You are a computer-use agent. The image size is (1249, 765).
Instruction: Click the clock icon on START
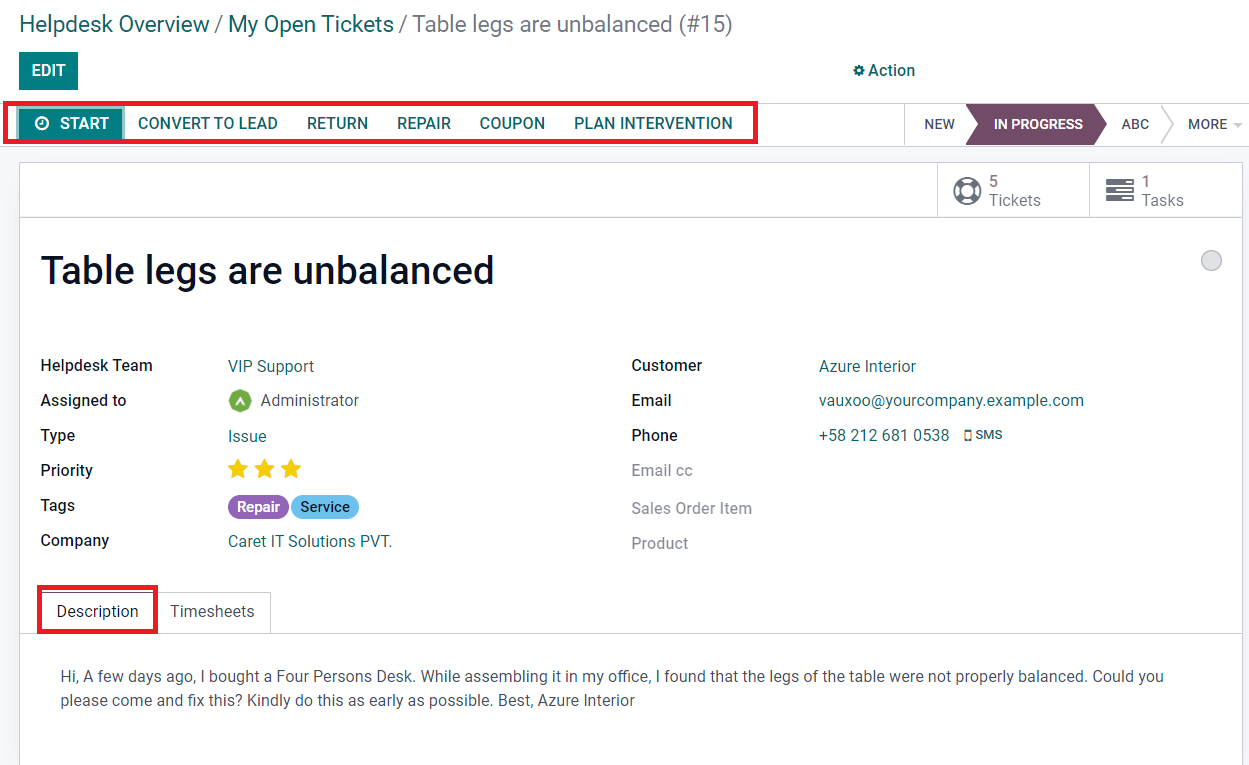[42, 123]
